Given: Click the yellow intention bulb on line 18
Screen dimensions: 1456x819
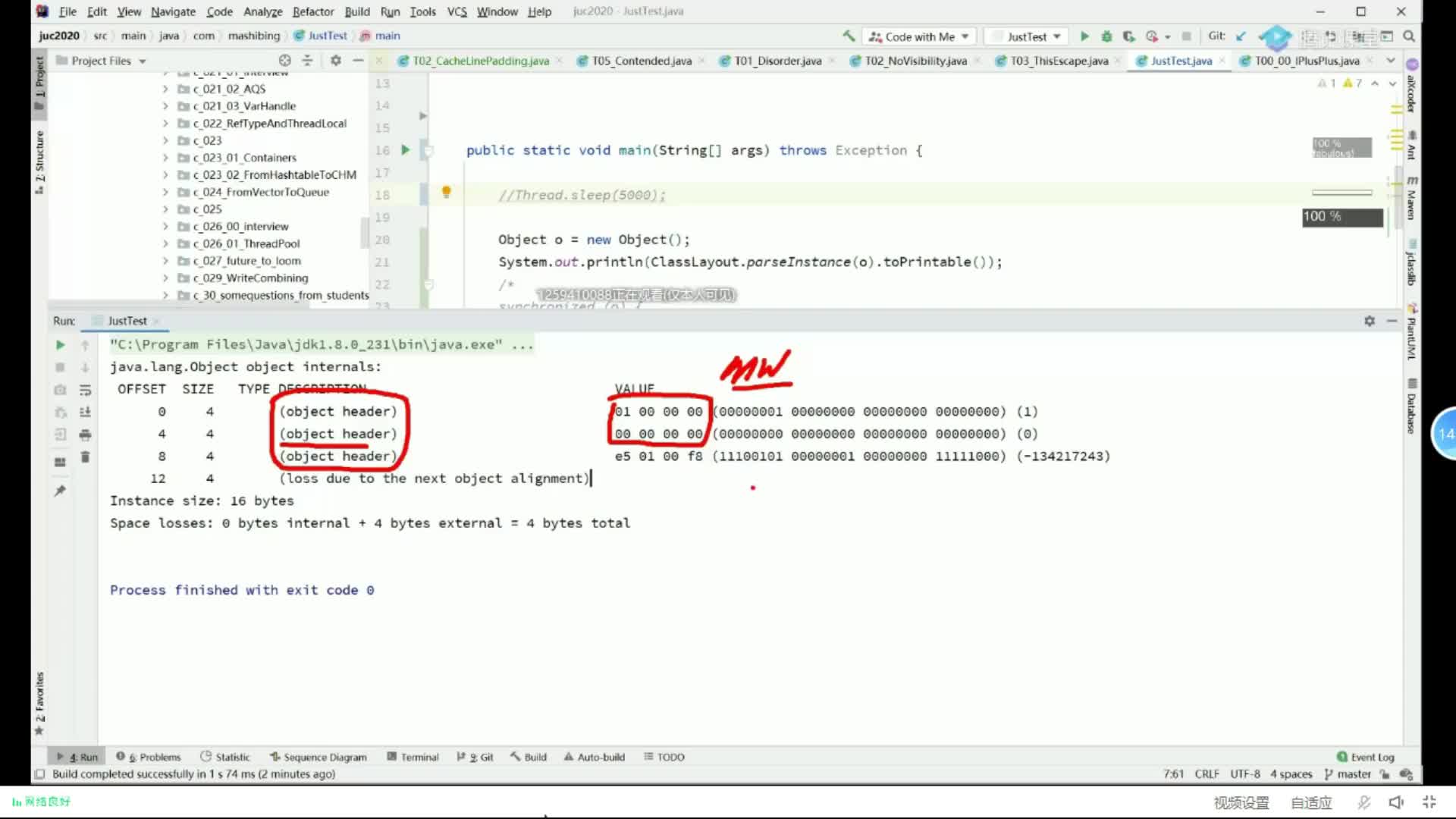Looking at the screenshot, I should [x=447, y=193].
